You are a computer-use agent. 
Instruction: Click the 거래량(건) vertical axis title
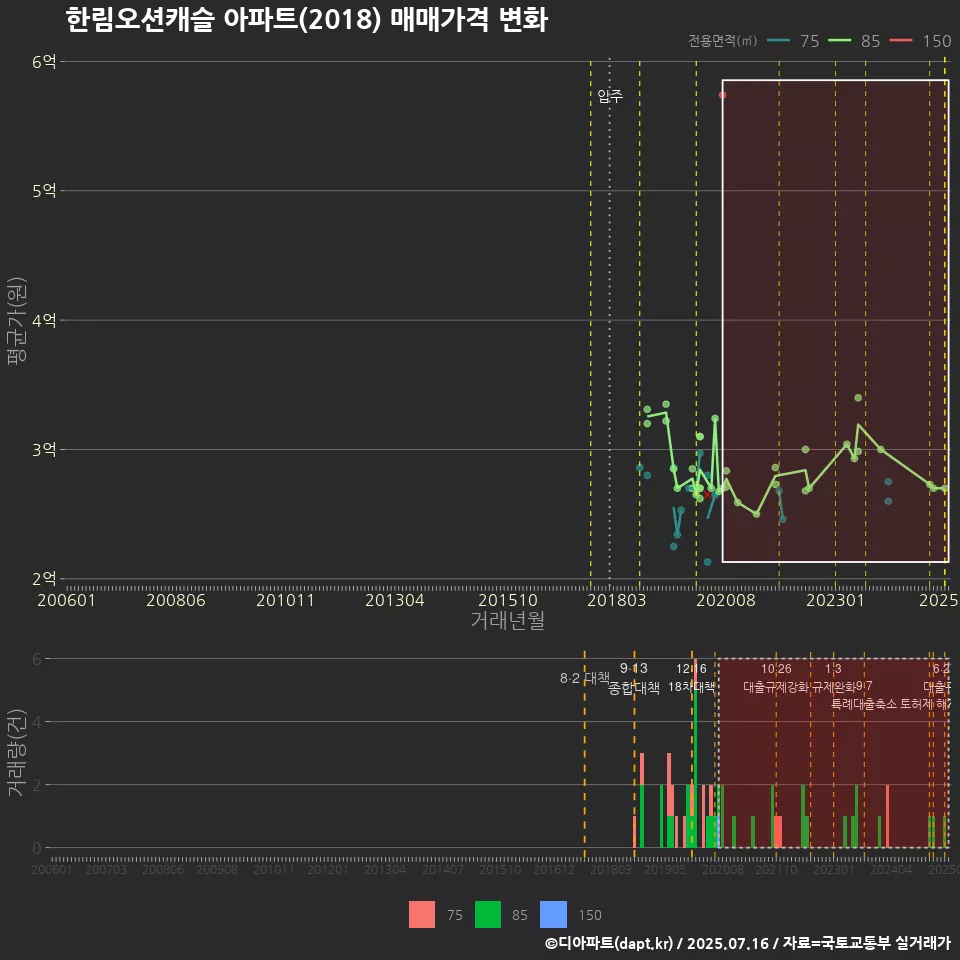point(16,752)
